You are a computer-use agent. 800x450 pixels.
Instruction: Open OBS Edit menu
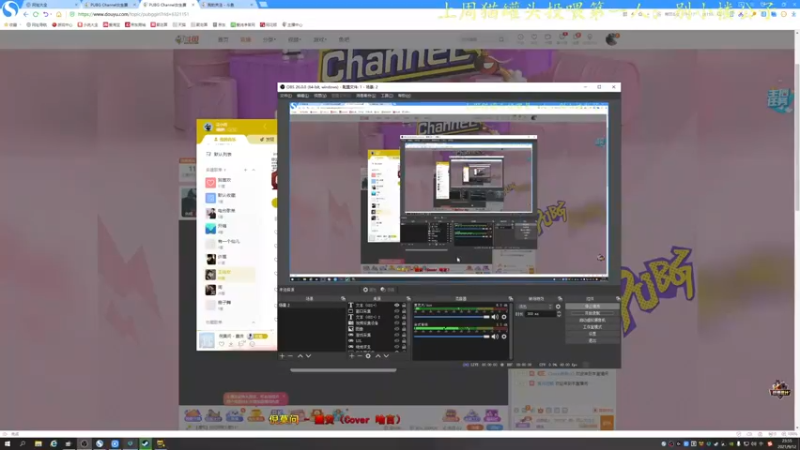303,95
